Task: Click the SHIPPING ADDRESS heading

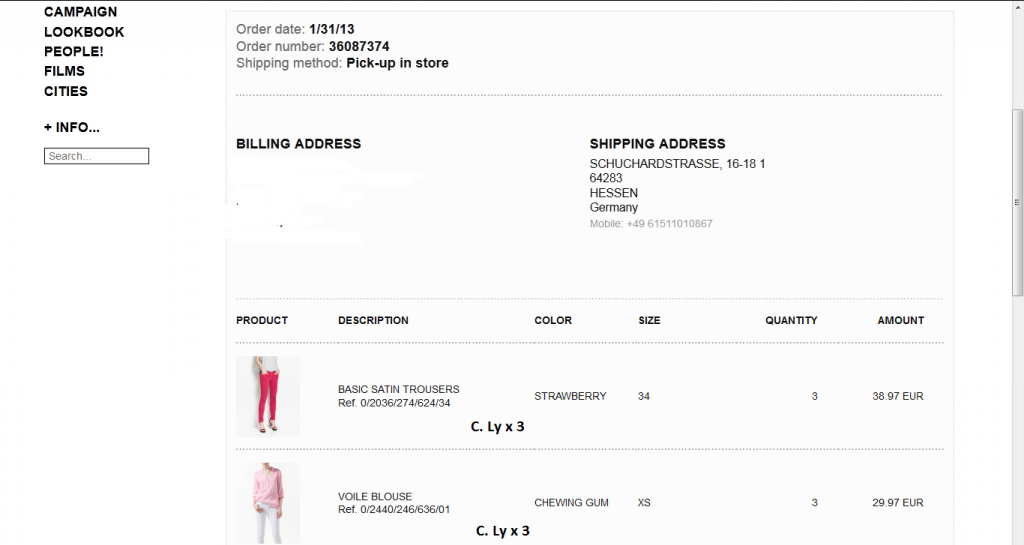Action: pos(657,144)
